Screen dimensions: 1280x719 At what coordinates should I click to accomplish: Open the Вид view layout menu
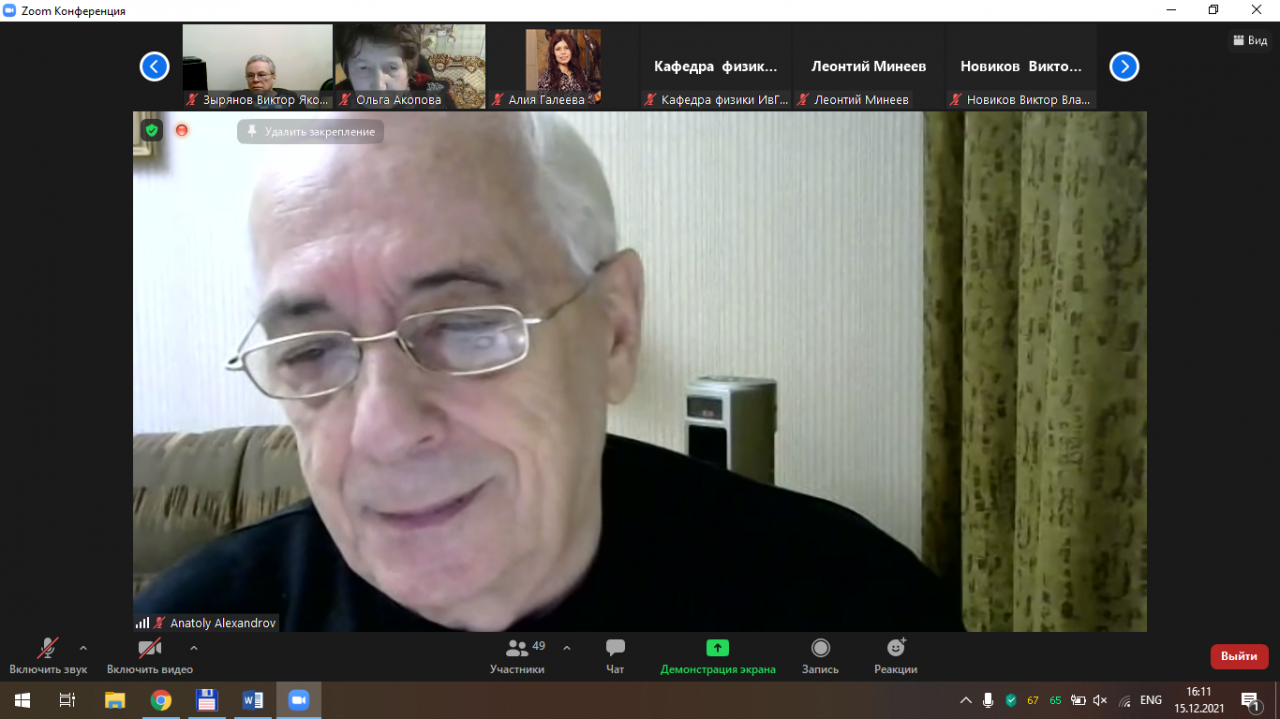[1250, 41]
